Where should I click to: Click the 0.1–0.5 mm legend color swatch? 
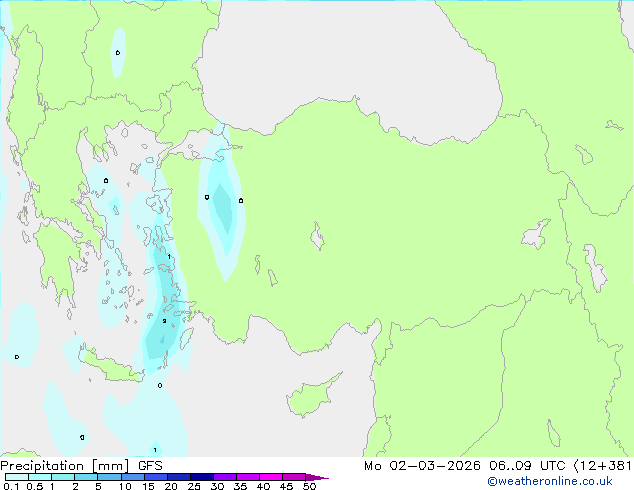[x=17, y=477]
